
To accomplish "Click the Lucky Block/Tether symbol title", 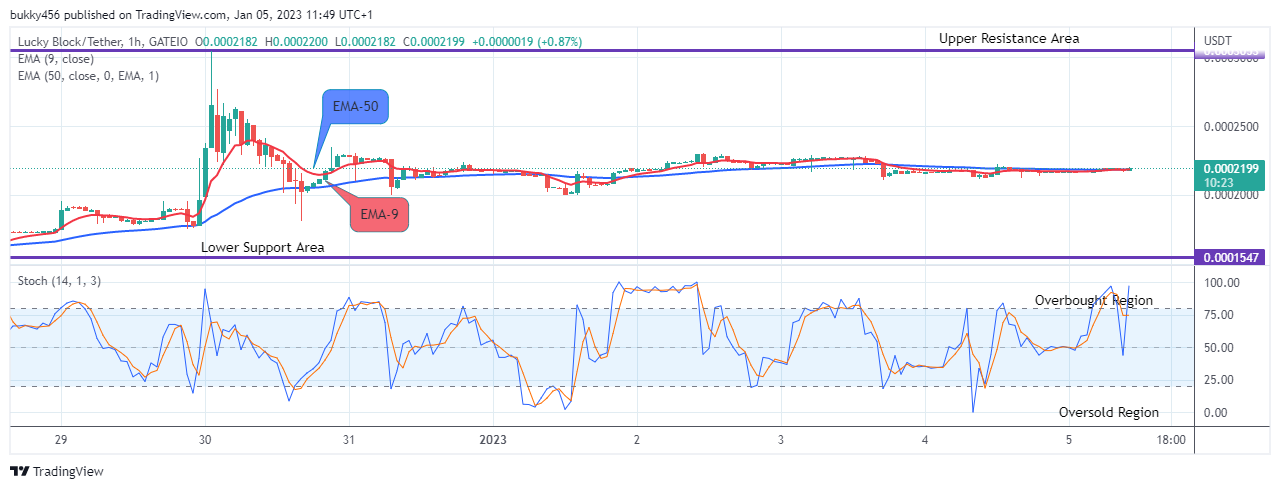I will pos(76,42).
